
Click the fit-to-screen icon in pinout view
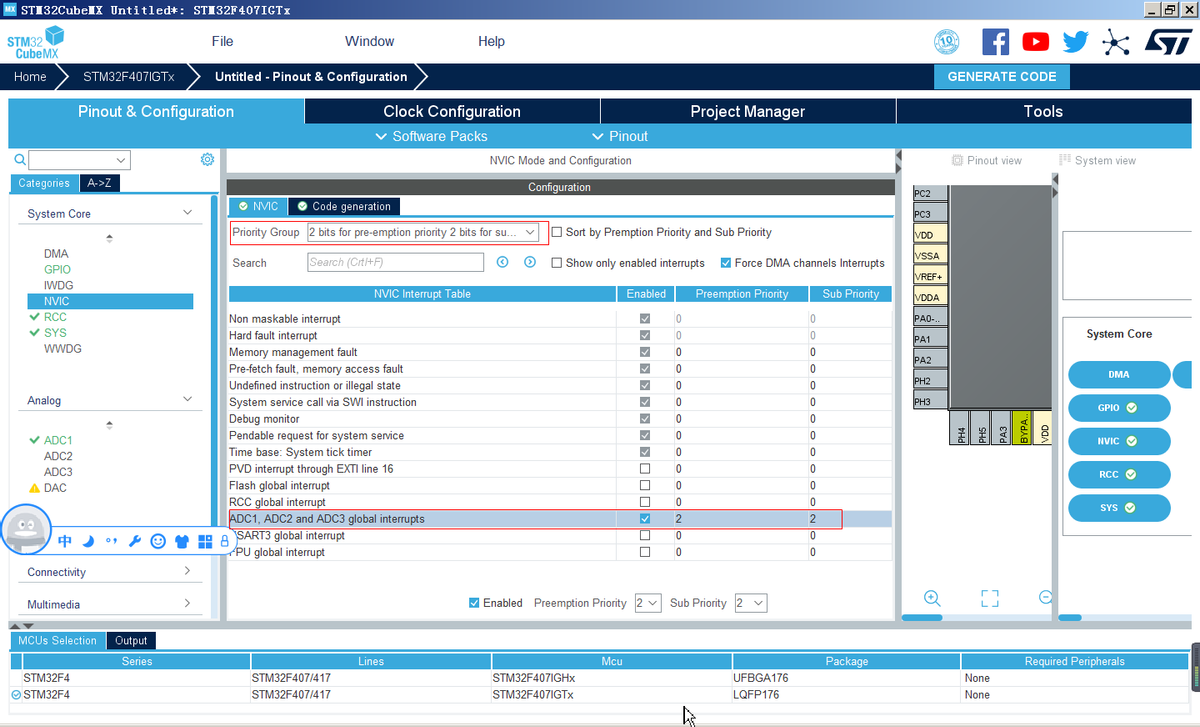(990, 598)
